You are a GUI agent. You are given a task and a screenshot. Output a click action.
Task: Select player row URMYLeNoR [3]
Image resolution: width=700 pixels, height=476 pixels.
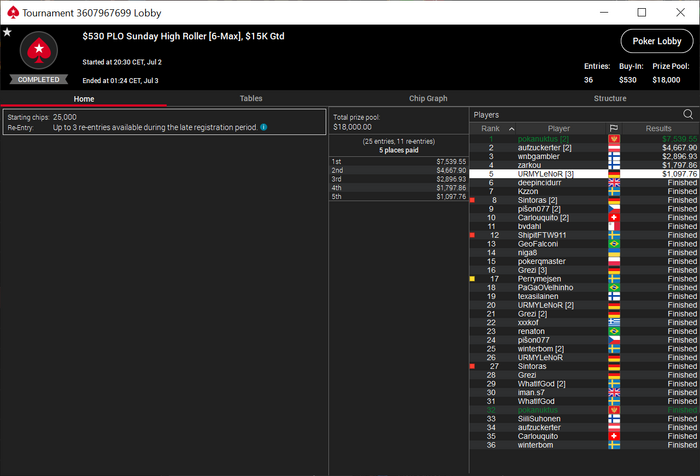584,174
